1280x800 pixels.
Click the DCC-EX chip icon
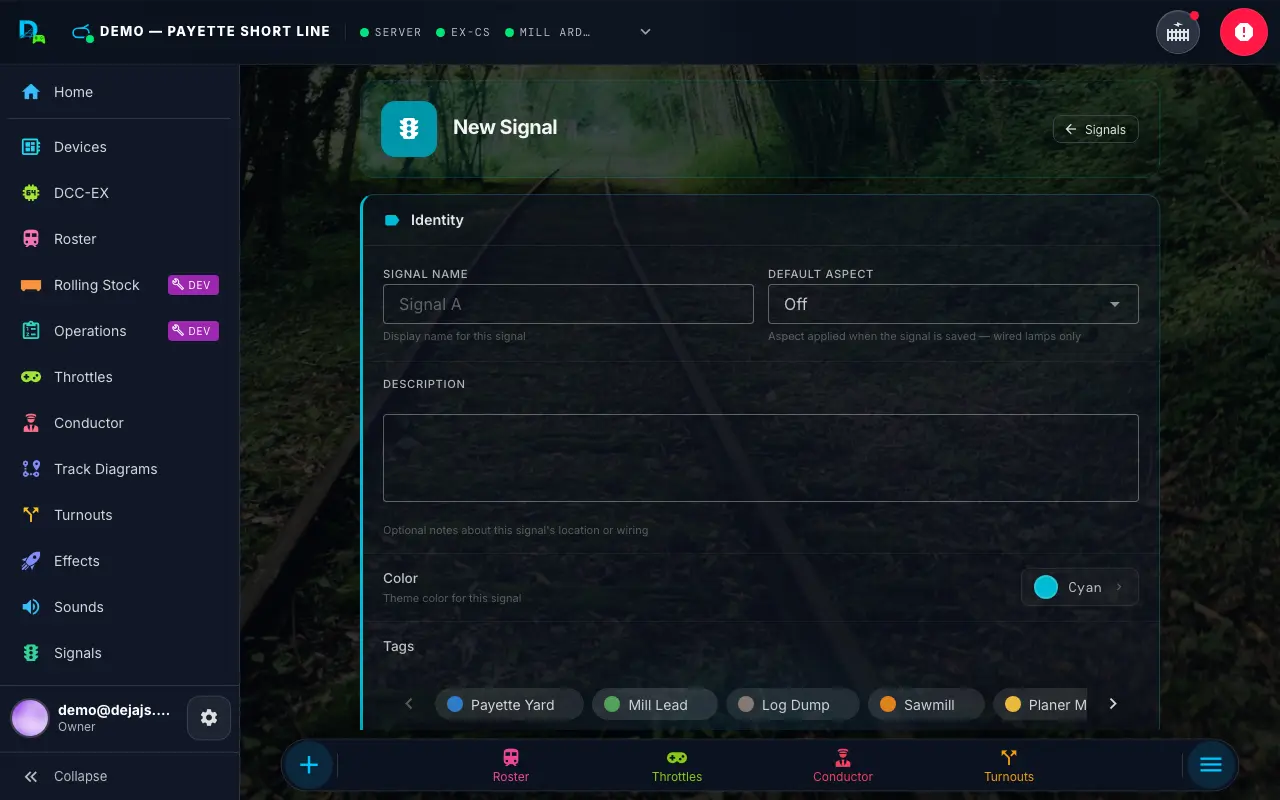click(x=31, y=193)
